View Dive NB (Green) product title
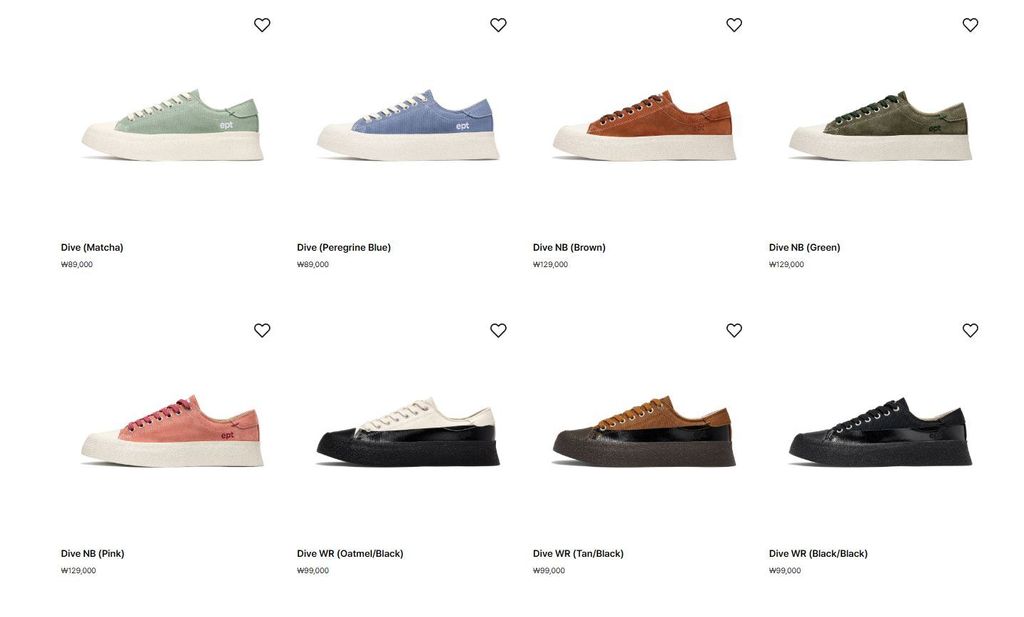Image resolution: width=1024 pixels, height=617 pixels. [x=805, y=247]
